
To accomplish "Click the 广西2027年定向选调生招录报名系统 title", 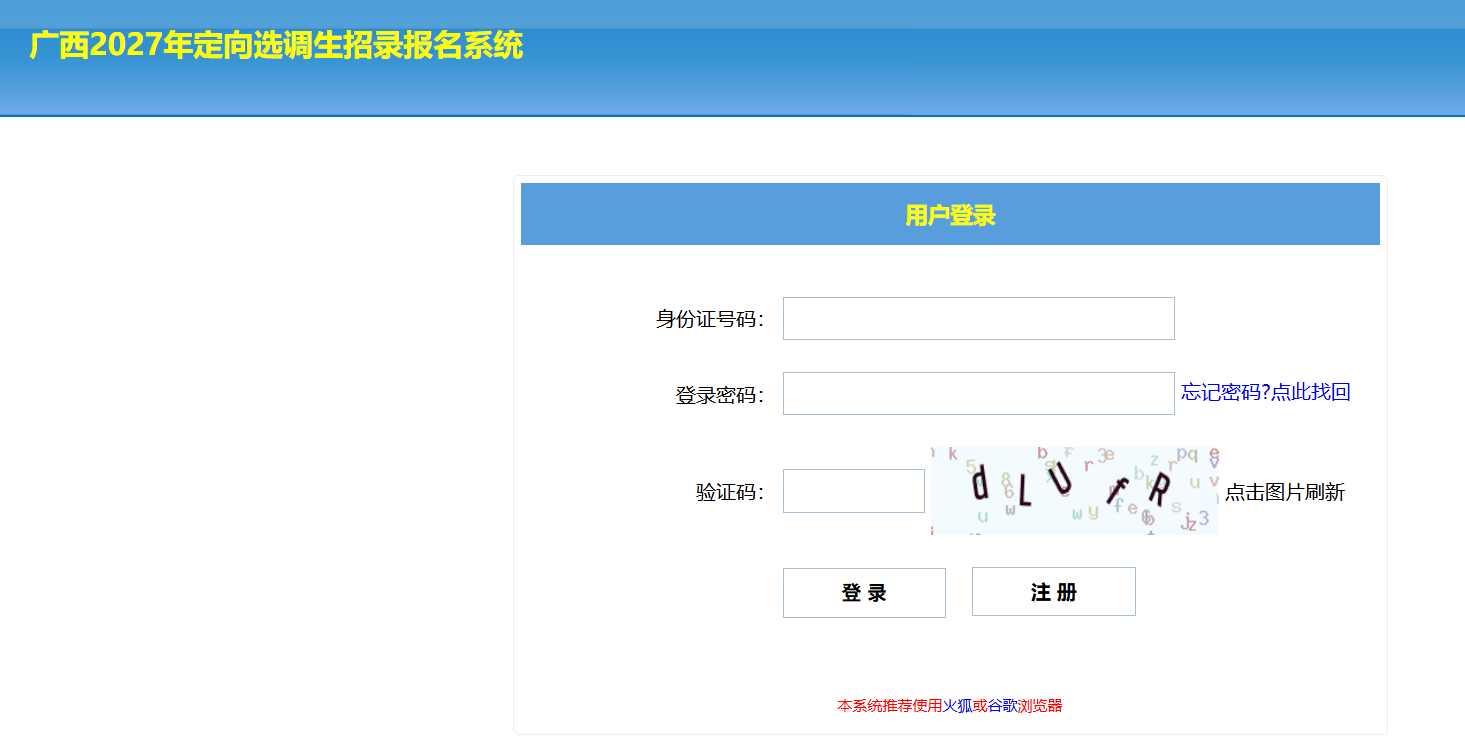I will [x=276, y=45].
